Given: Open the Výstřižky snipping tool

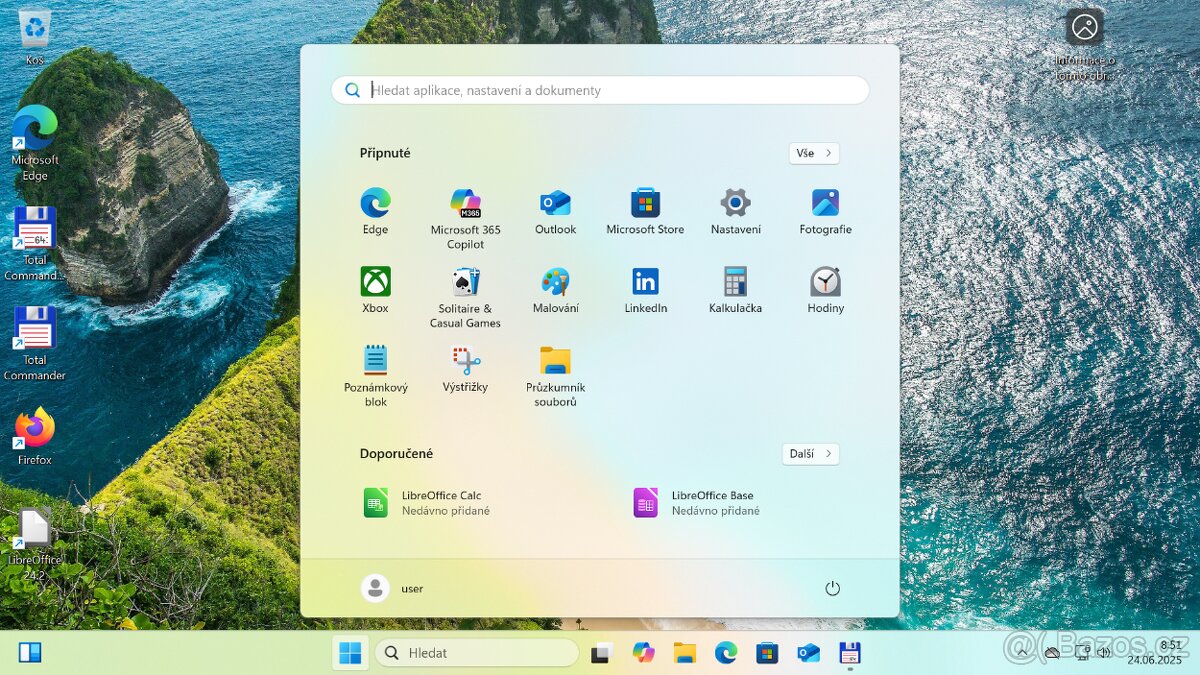Looking at the screenshot, I should (464, 363).
